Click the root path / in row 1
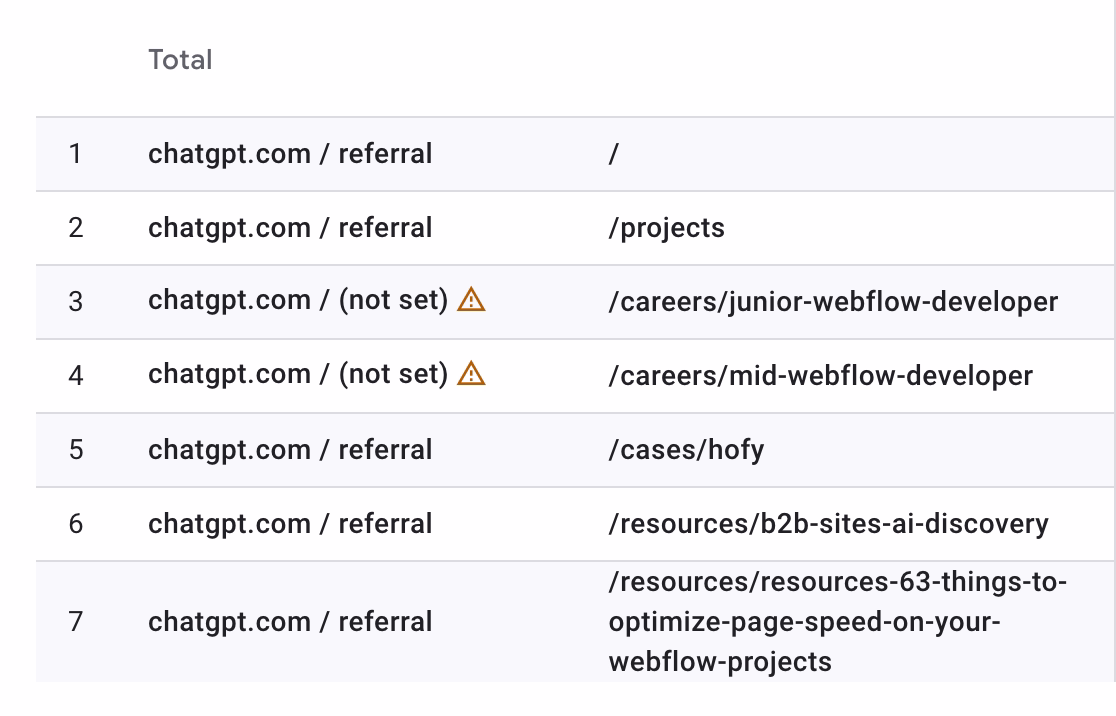The image size is (1116, 716). [x=614, y=154]
